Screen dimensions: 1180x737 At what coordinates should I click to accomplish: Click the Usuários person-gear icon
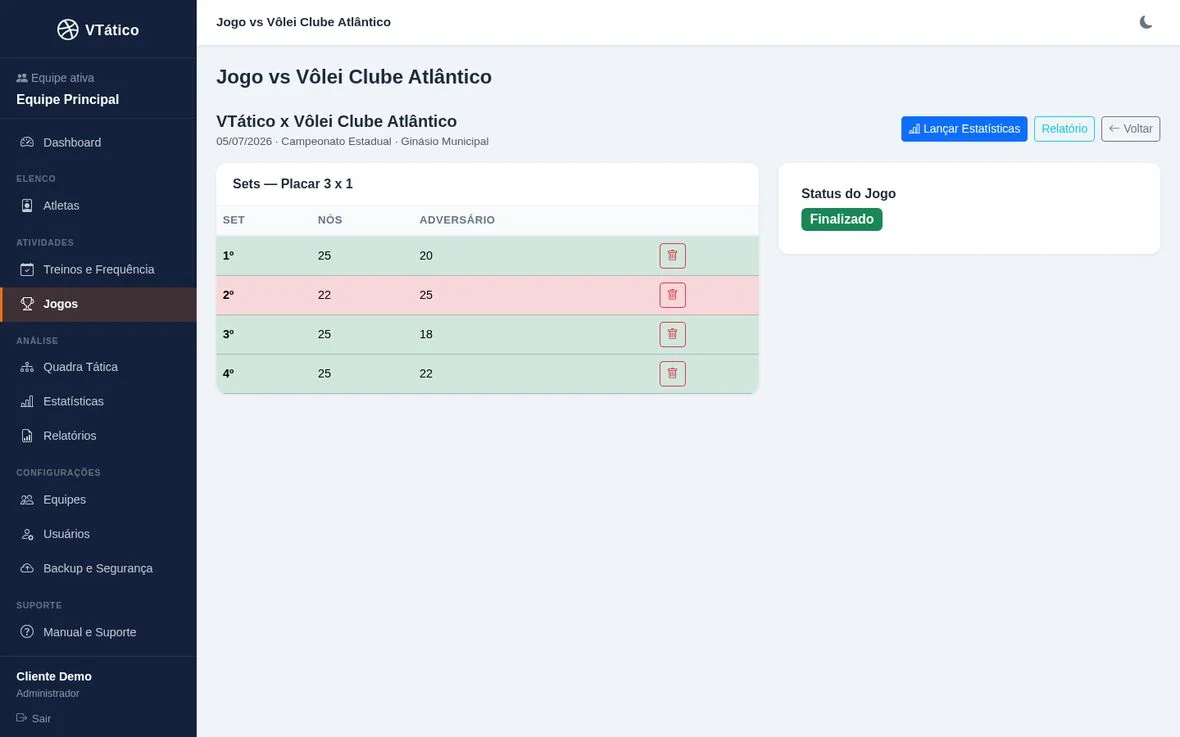point(27,534)
